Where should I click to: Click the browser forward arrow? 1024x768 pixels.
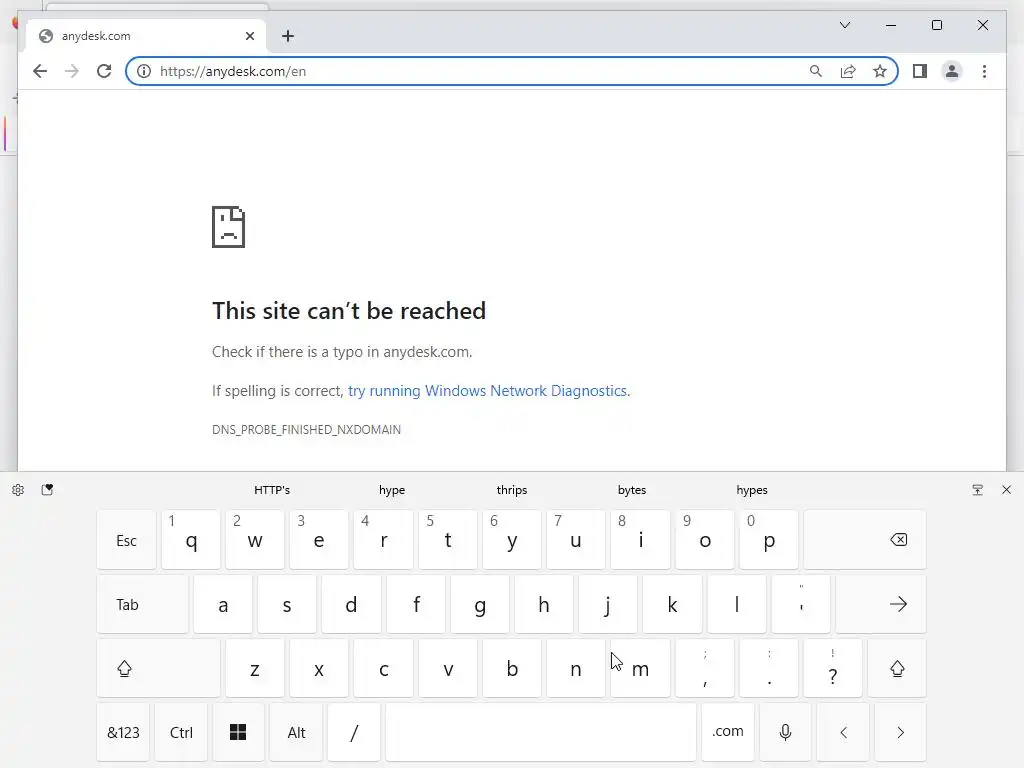(72, 71)
